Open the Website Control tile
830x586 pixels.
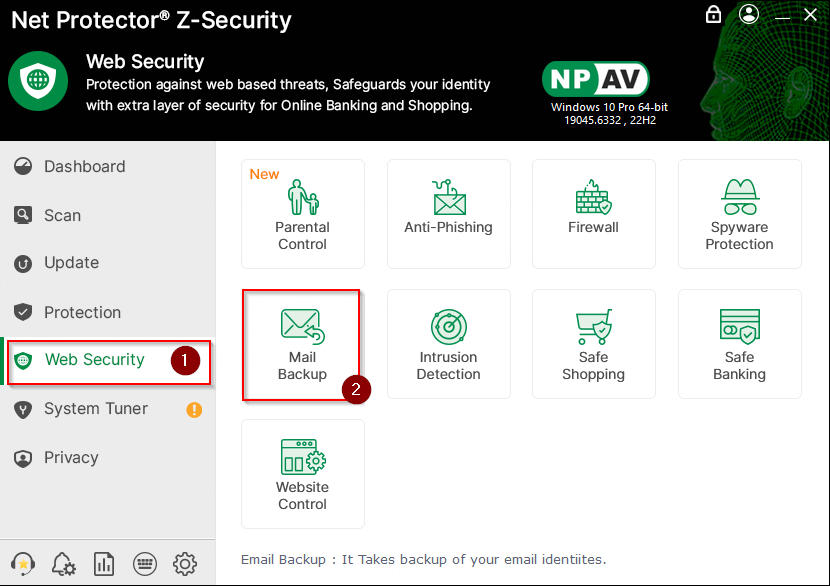click(x=302, y=474)
